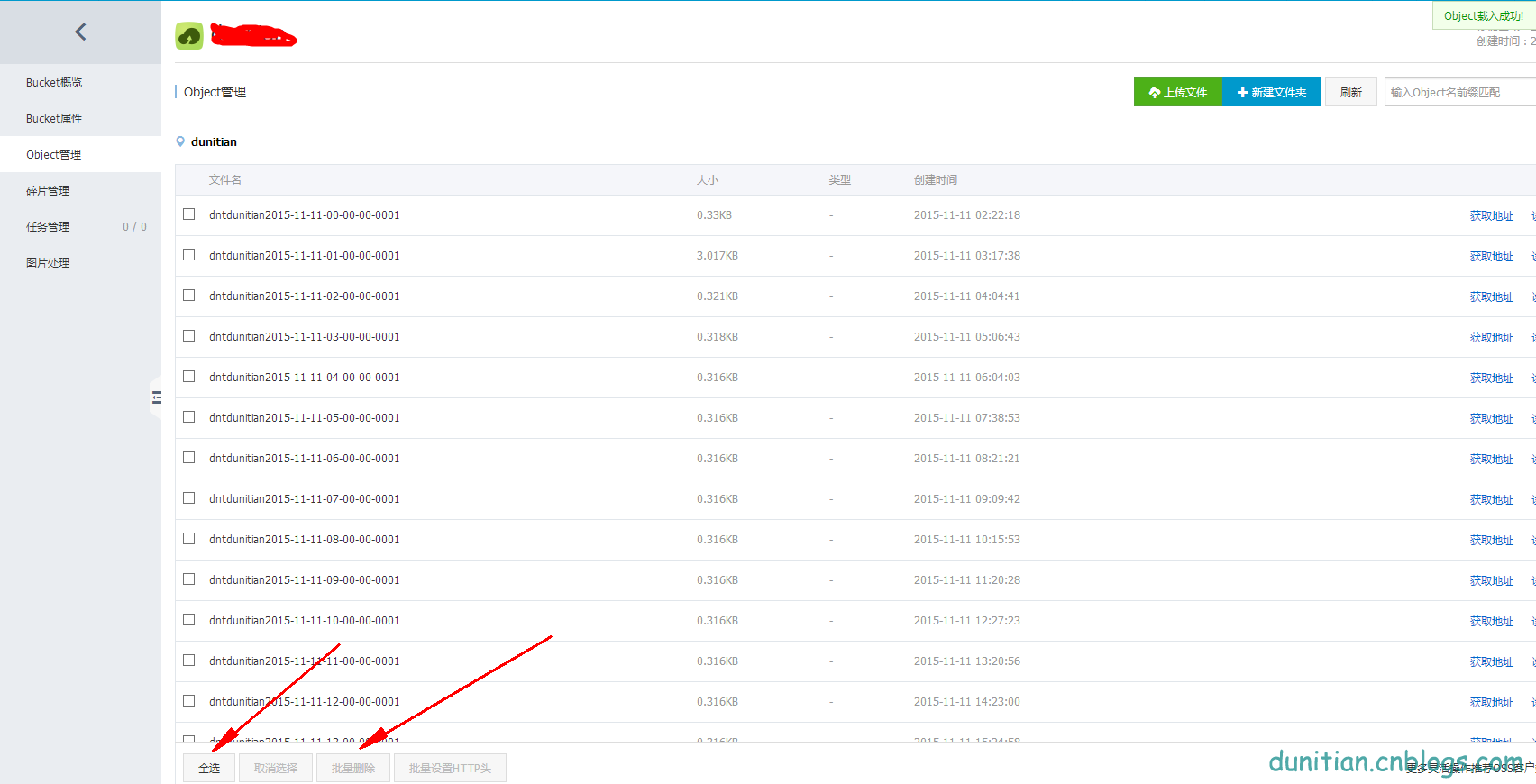Click file name dntdunitian2015-11-11-05-00-00-0001
Image resolution: width=1536 pixels, height=784 pixels.
coord(304,418)
